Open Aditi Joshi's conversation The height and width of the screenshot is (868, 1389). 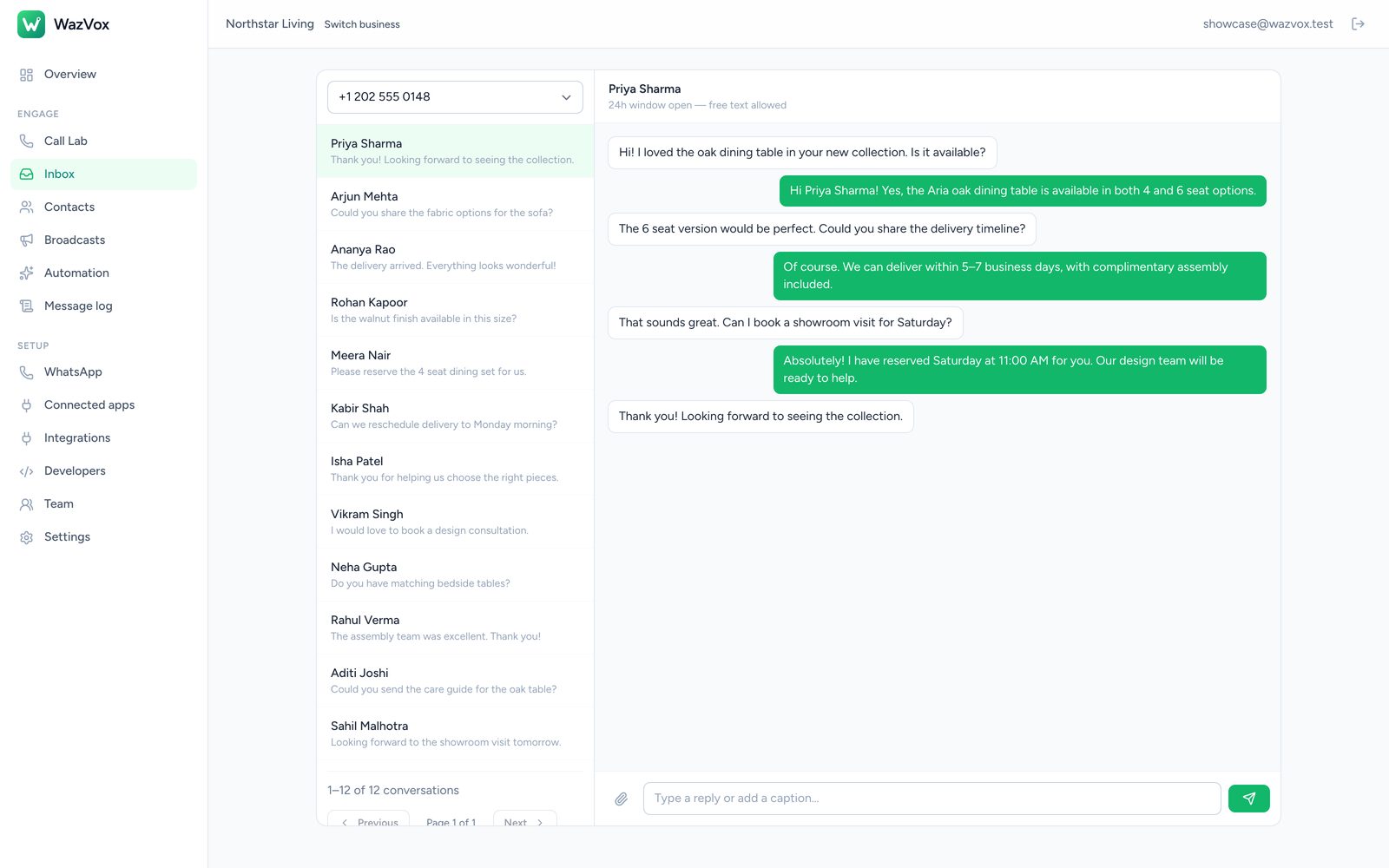point(455,681)
